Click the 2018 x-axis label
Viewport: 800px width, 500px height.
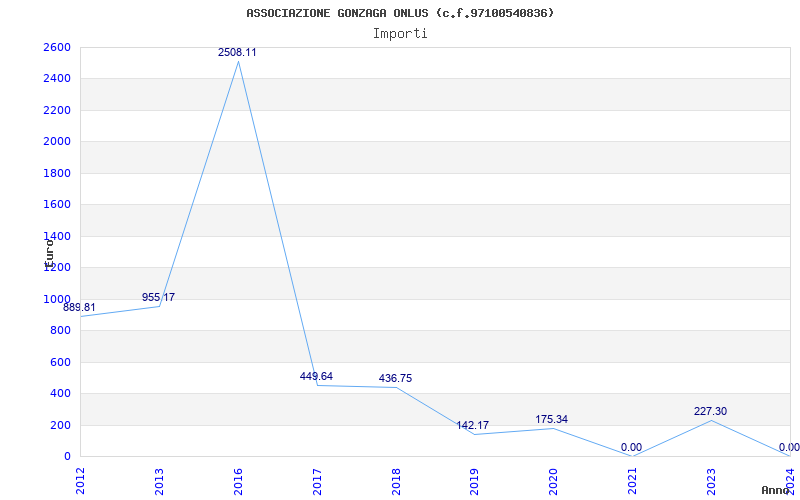coord(396,481)
